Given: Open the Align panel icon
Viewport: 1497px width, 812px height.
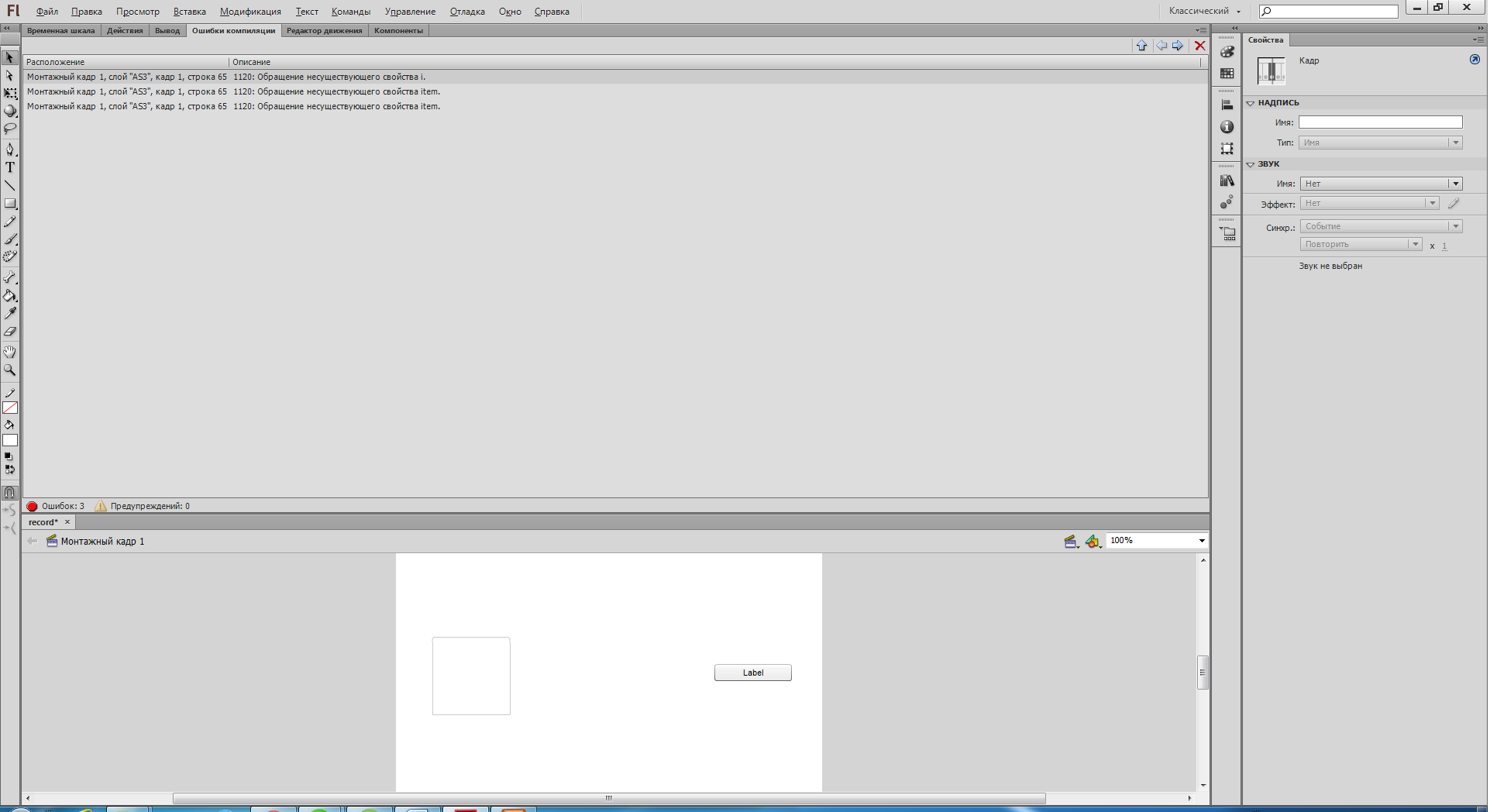Looking at the screenshot, I should tap(1227, 105).
